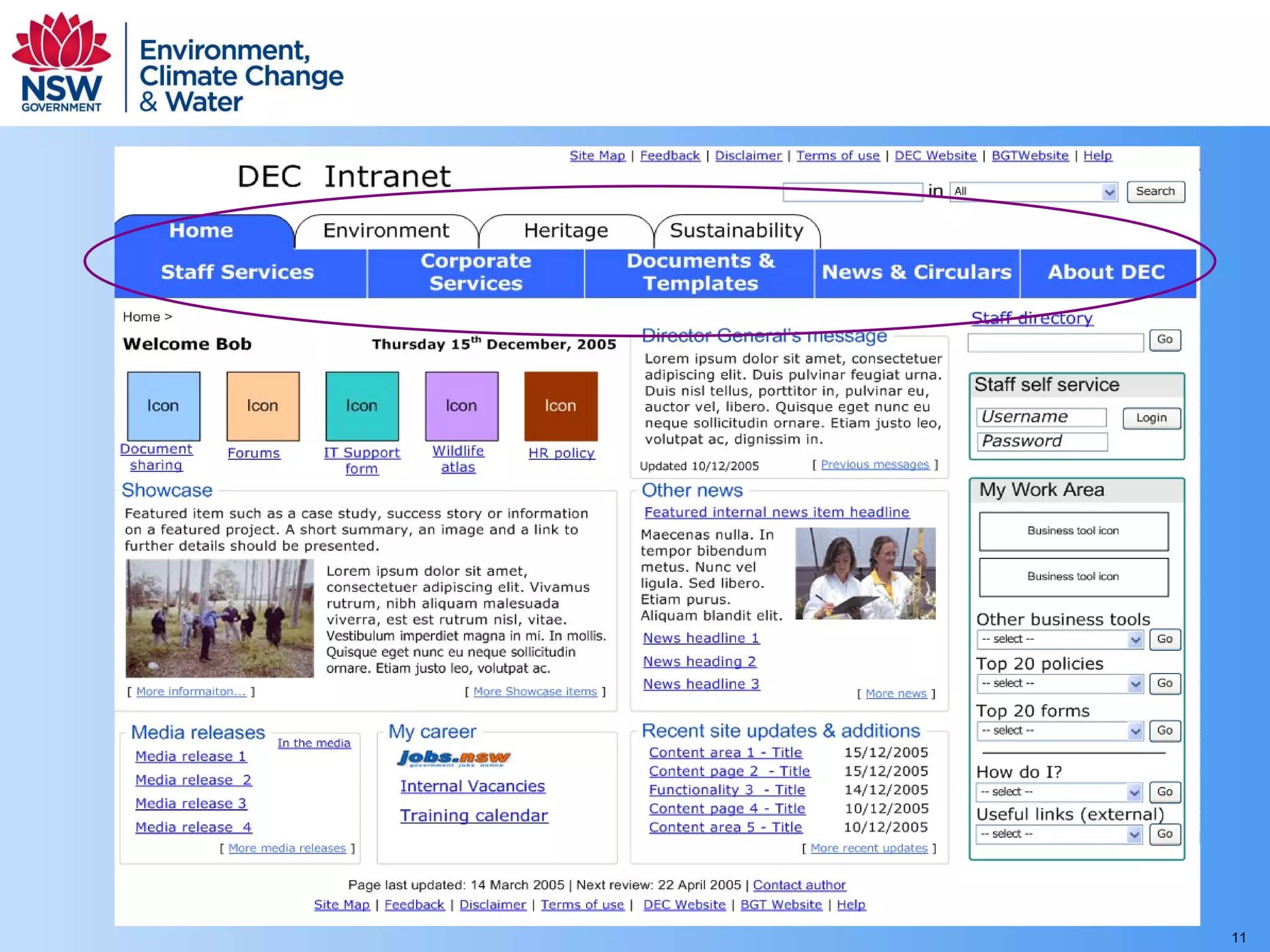Open the Internal Vacancies link
The image size is (1270, 952).
(473, 787)
